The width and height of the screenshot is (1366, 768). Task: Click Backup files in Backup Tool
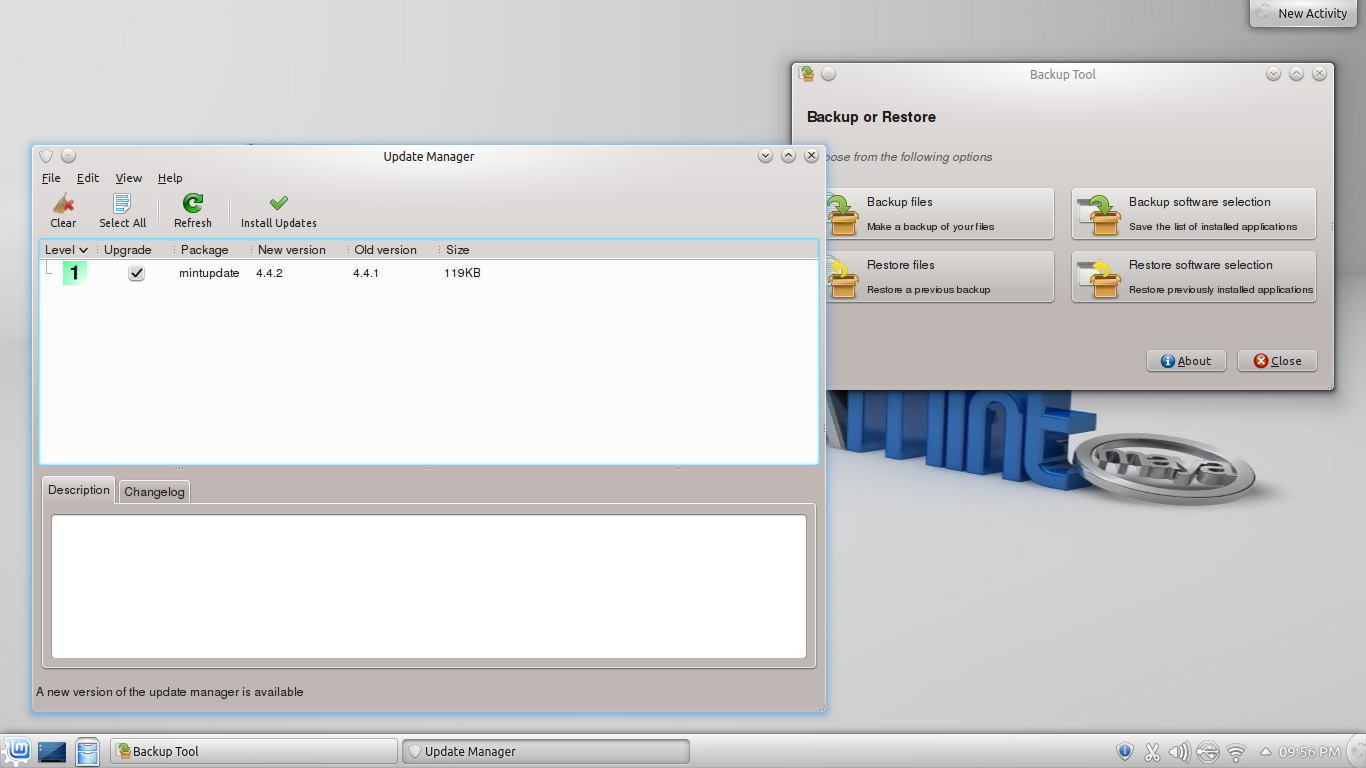939,214
